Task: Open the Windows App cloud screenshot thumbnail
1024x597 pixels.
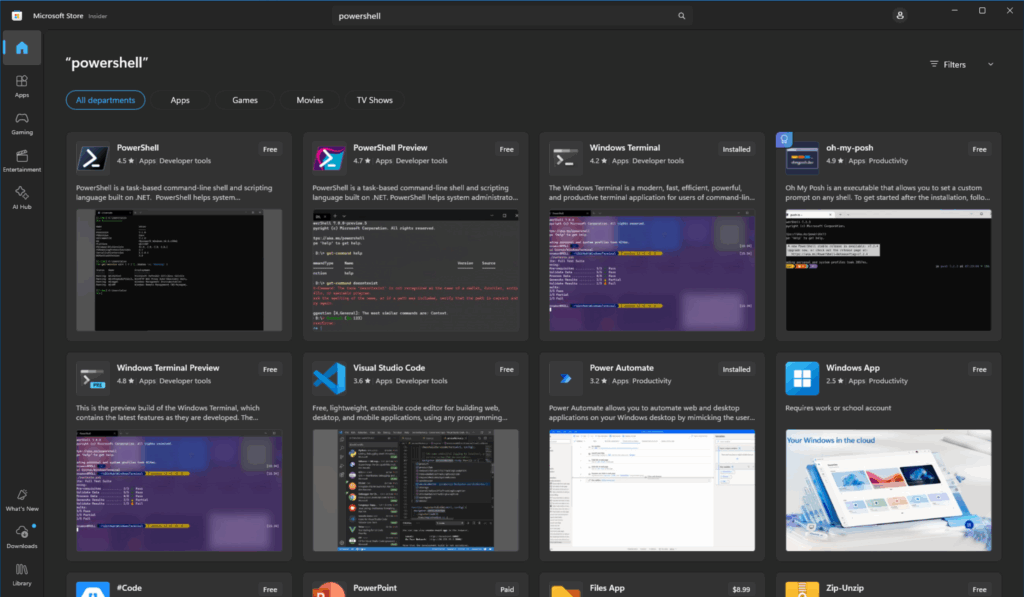Action: click(x=888, y=490)
